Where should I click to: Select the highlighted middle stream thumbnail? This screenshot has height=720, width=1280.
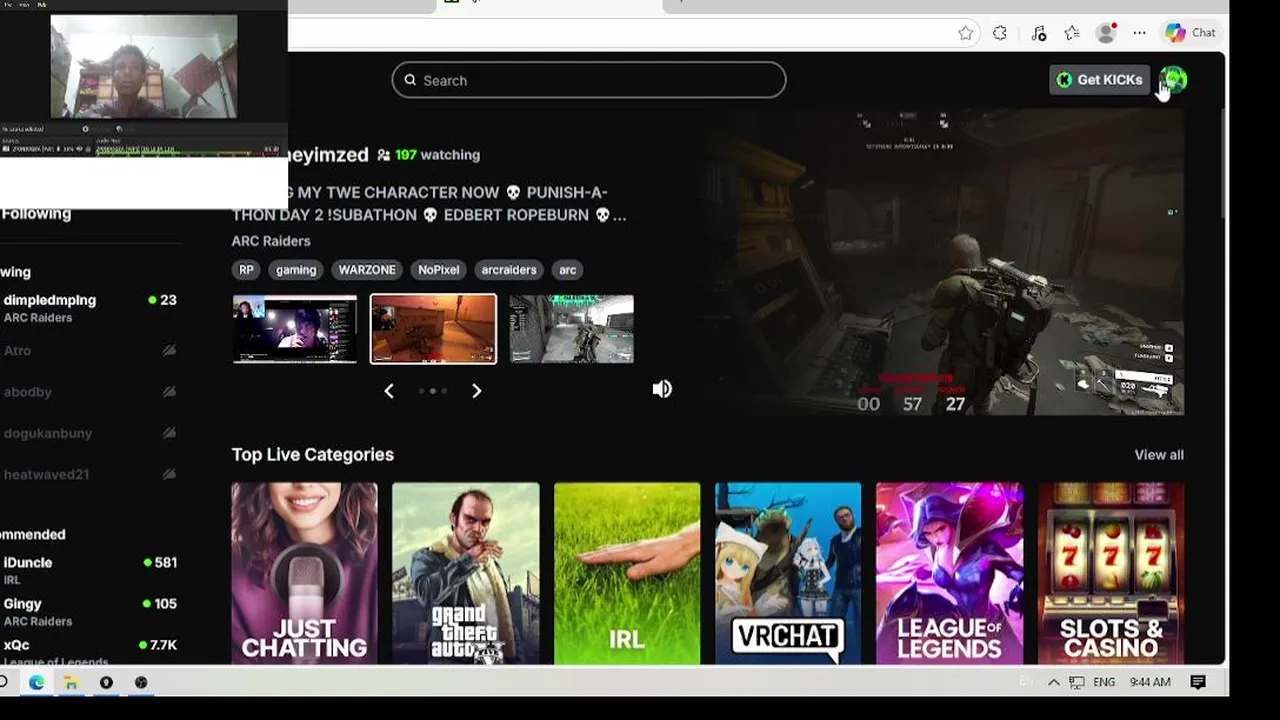tap(433, 329)
